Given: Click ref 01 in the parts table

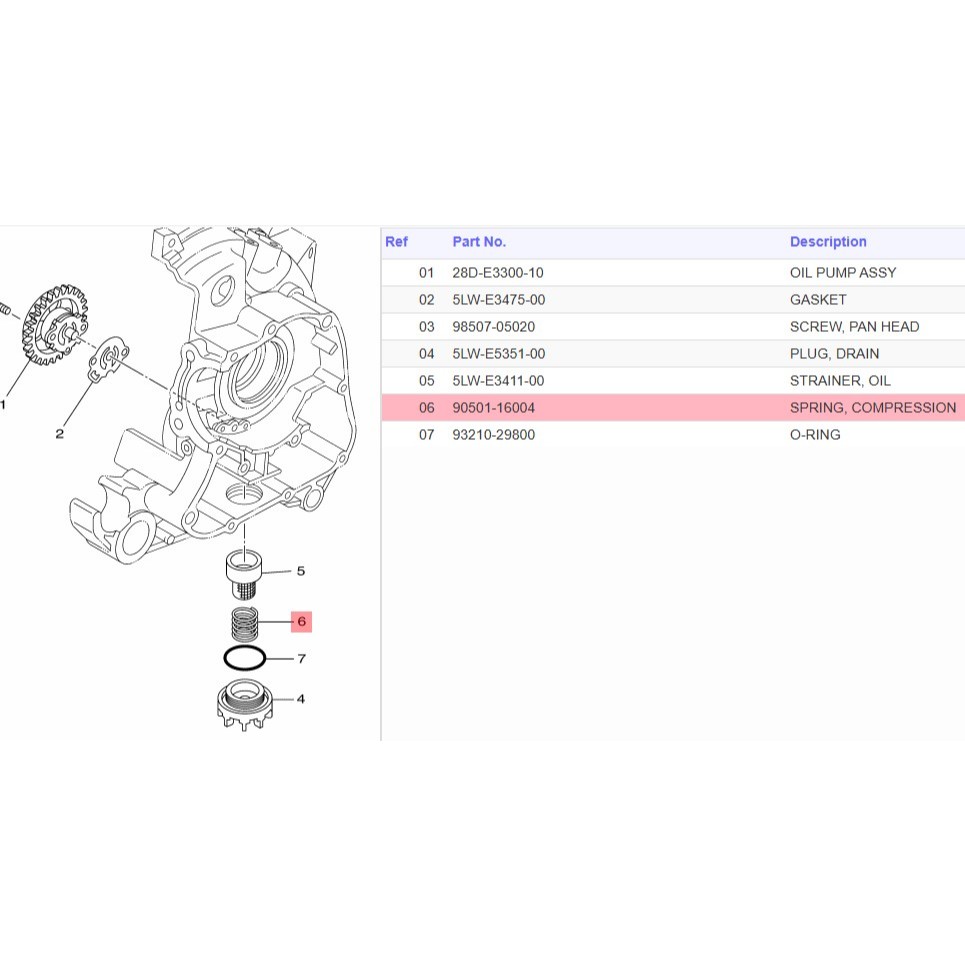Looking at the screenshot, I should 426,273.
